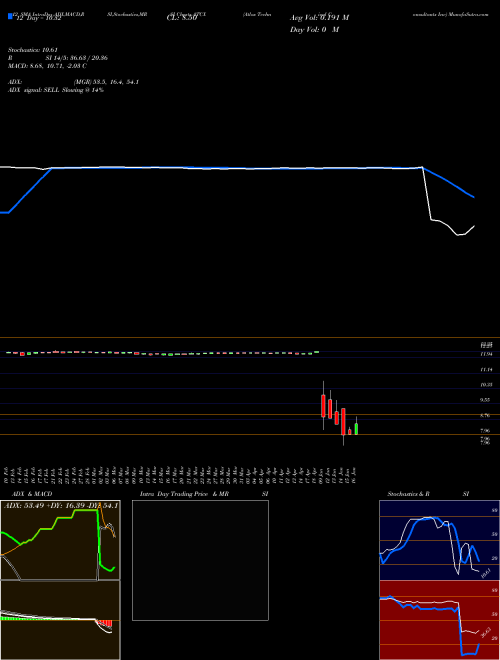
Task: Click the 'Avg Vol: 0.191 M' readout
Action: click(319, 18)
